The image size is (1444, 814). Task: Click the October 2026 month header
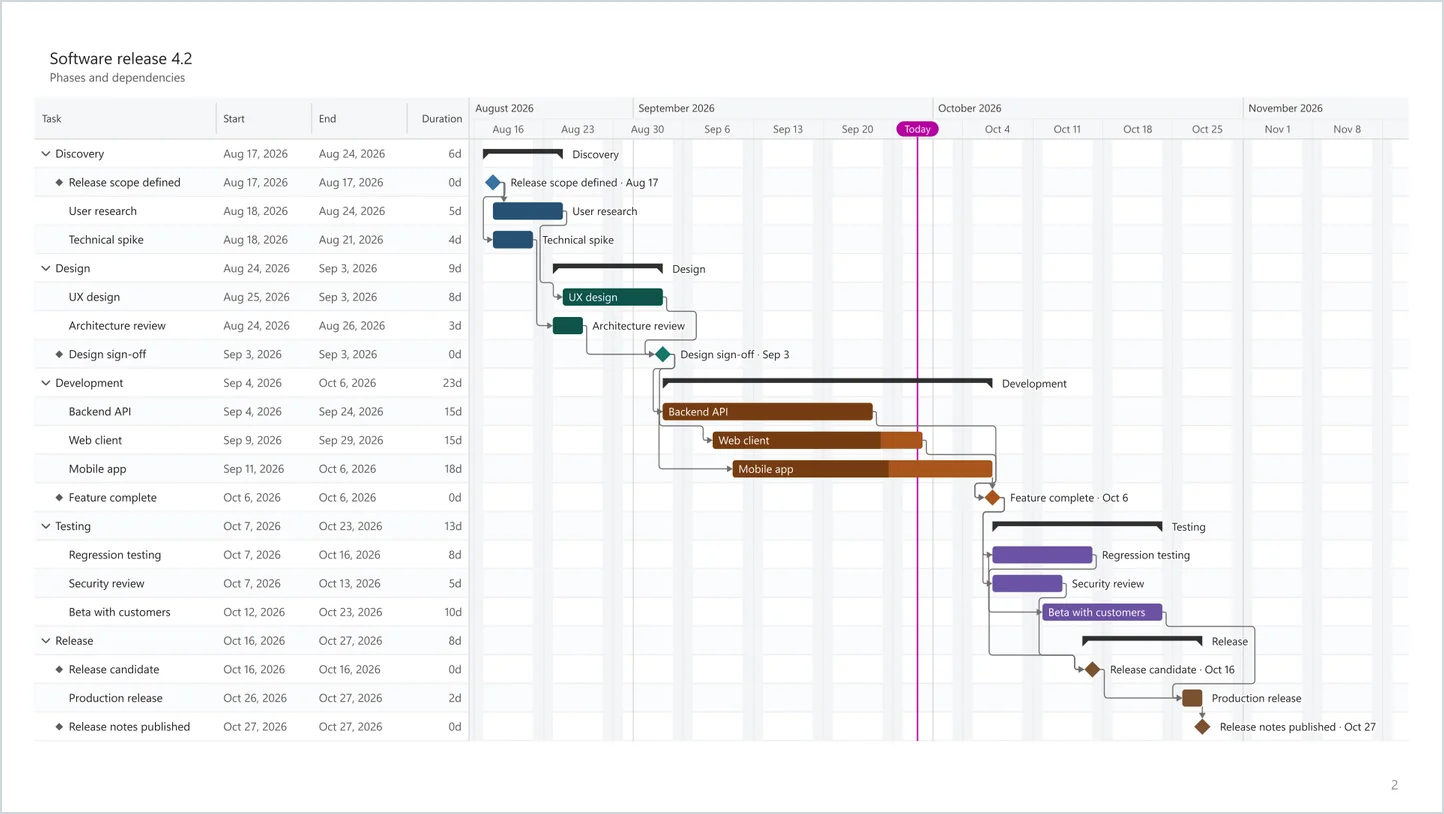970,108
